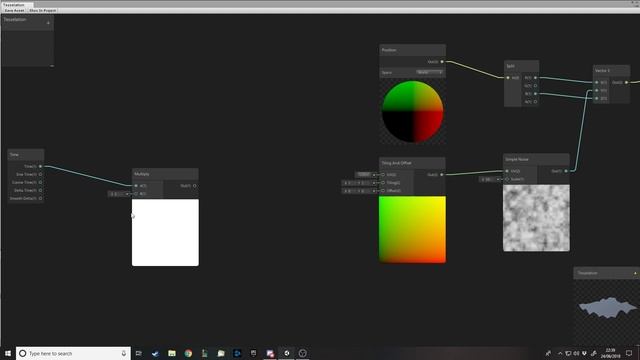Click the Multiply node B input port
The image size is (640, 360).
(x=136, y=193)
